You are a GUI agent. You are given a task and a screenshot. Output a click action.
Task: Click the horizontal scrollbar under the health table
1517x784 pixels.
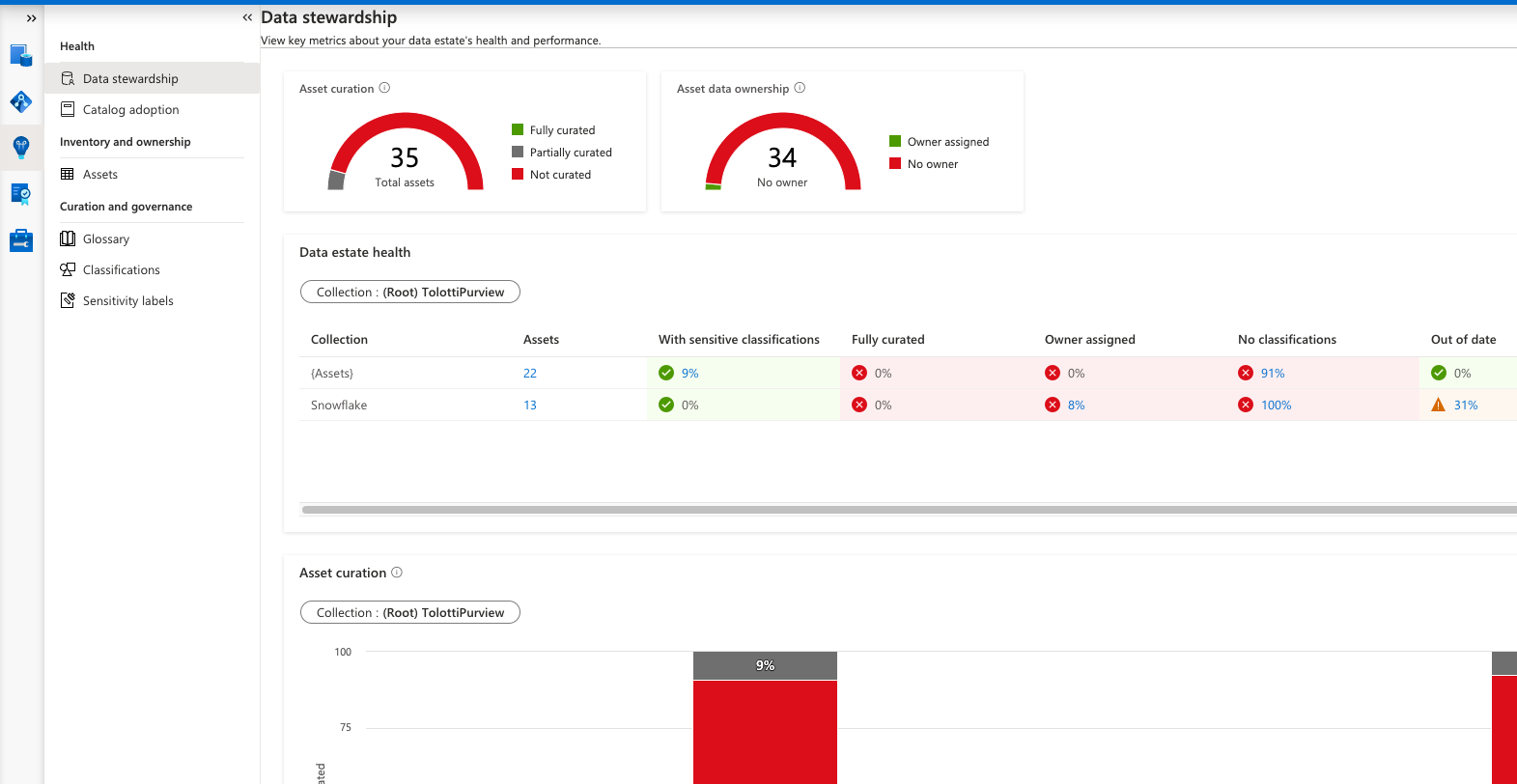pyautogui.click(x=909, y=510)
